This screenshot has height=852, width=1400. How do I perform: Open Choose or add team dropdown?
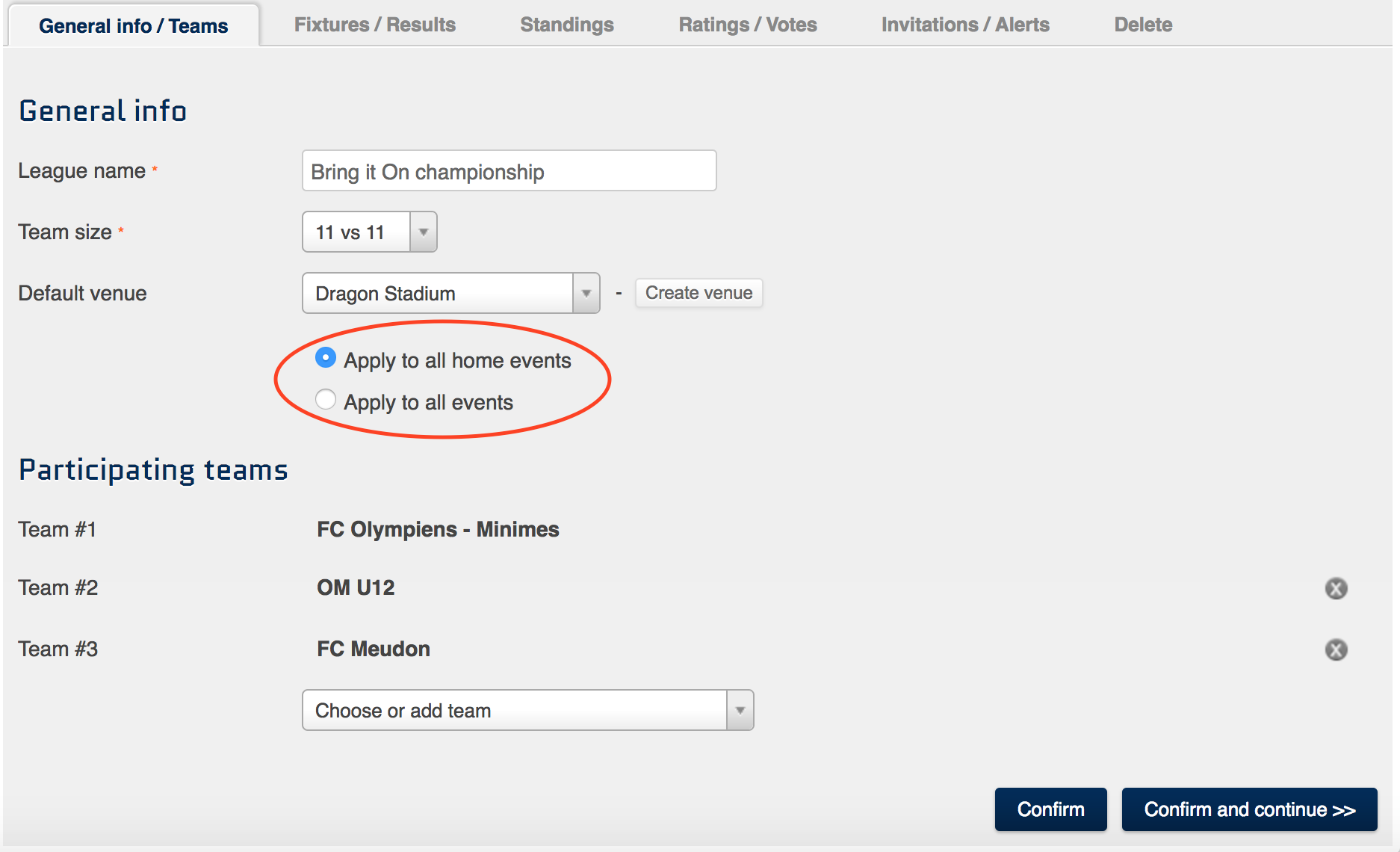pos(527,710)
